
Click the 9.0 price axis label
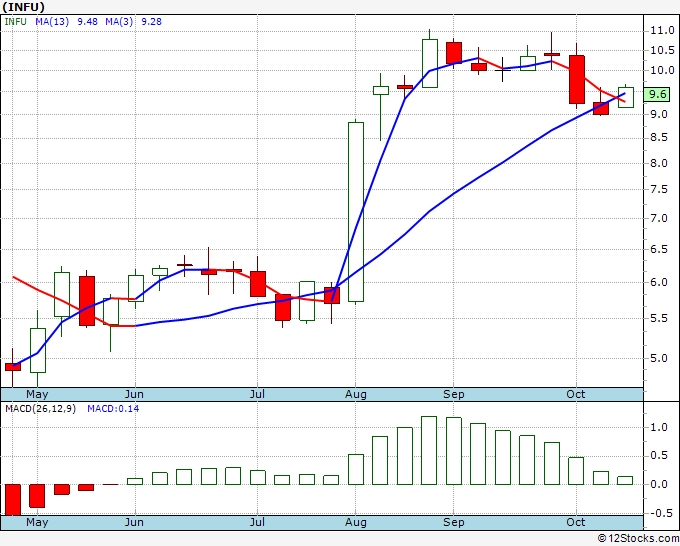tap(659, 114)
